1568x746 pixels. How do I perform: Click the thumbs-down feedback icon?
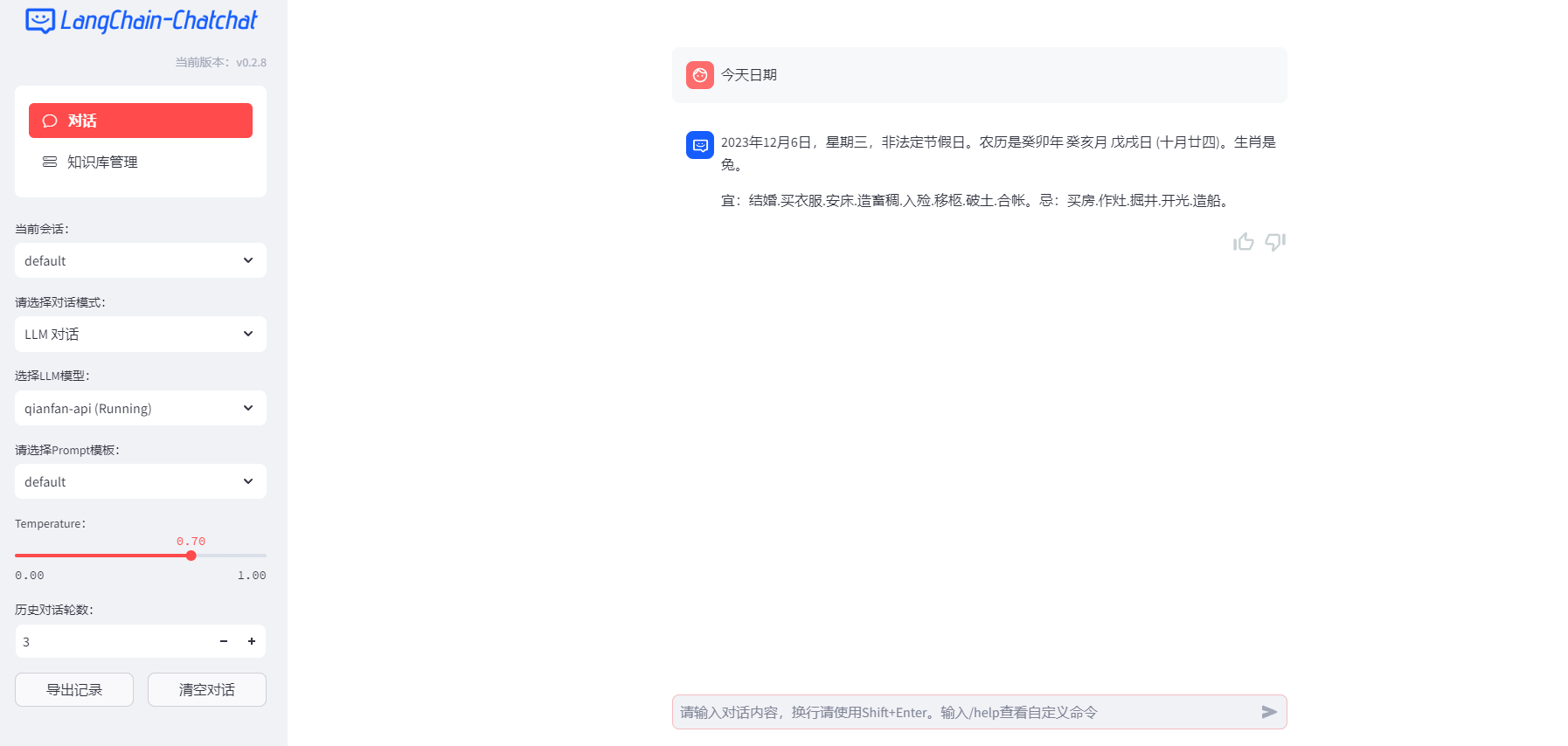pos(1275,242)
